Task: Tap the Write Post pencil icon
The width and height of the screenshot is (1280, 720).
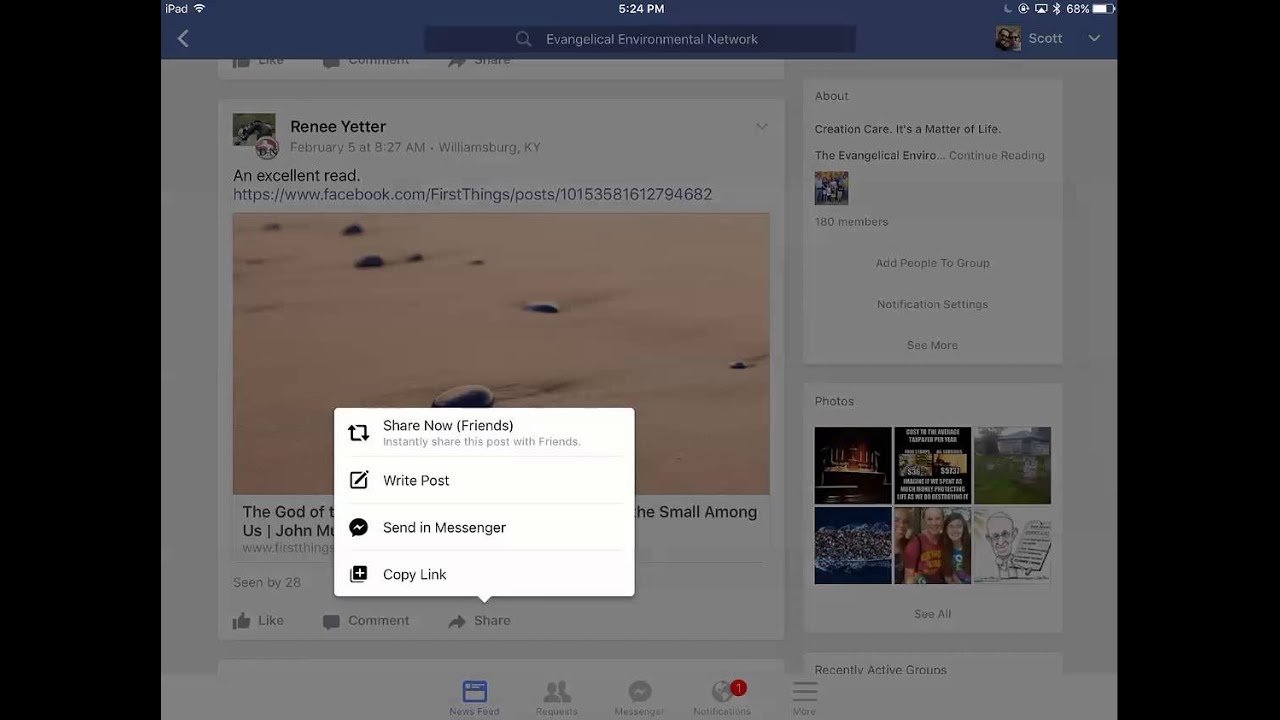Action: [x=359, y=480]
